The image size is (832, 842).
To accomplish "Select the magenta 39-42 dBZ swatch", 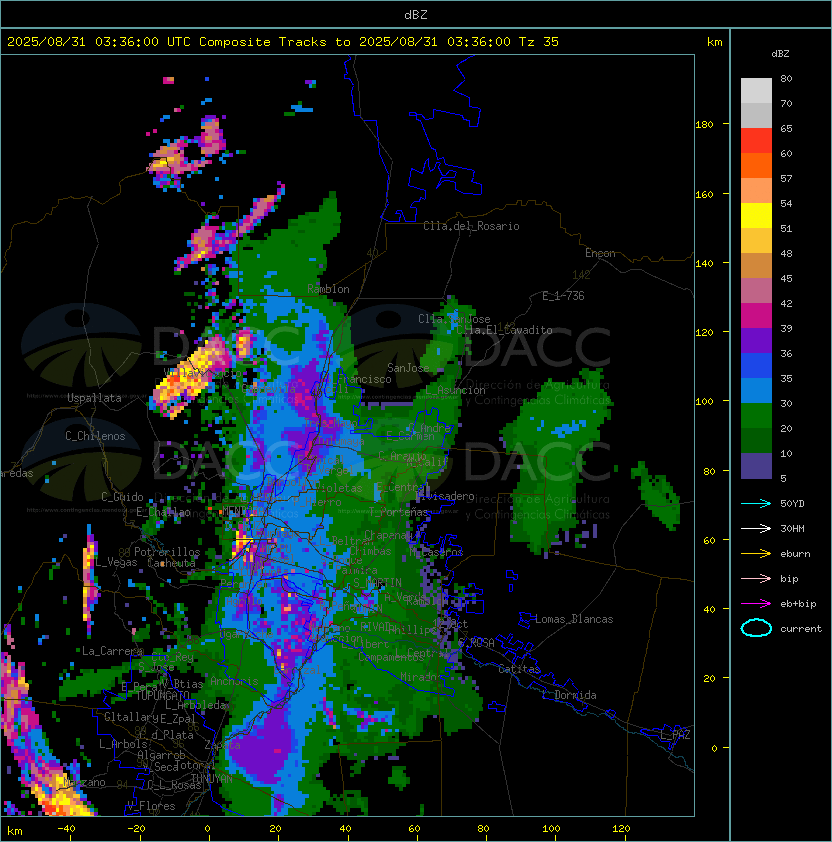I will [x=756, y=315].
